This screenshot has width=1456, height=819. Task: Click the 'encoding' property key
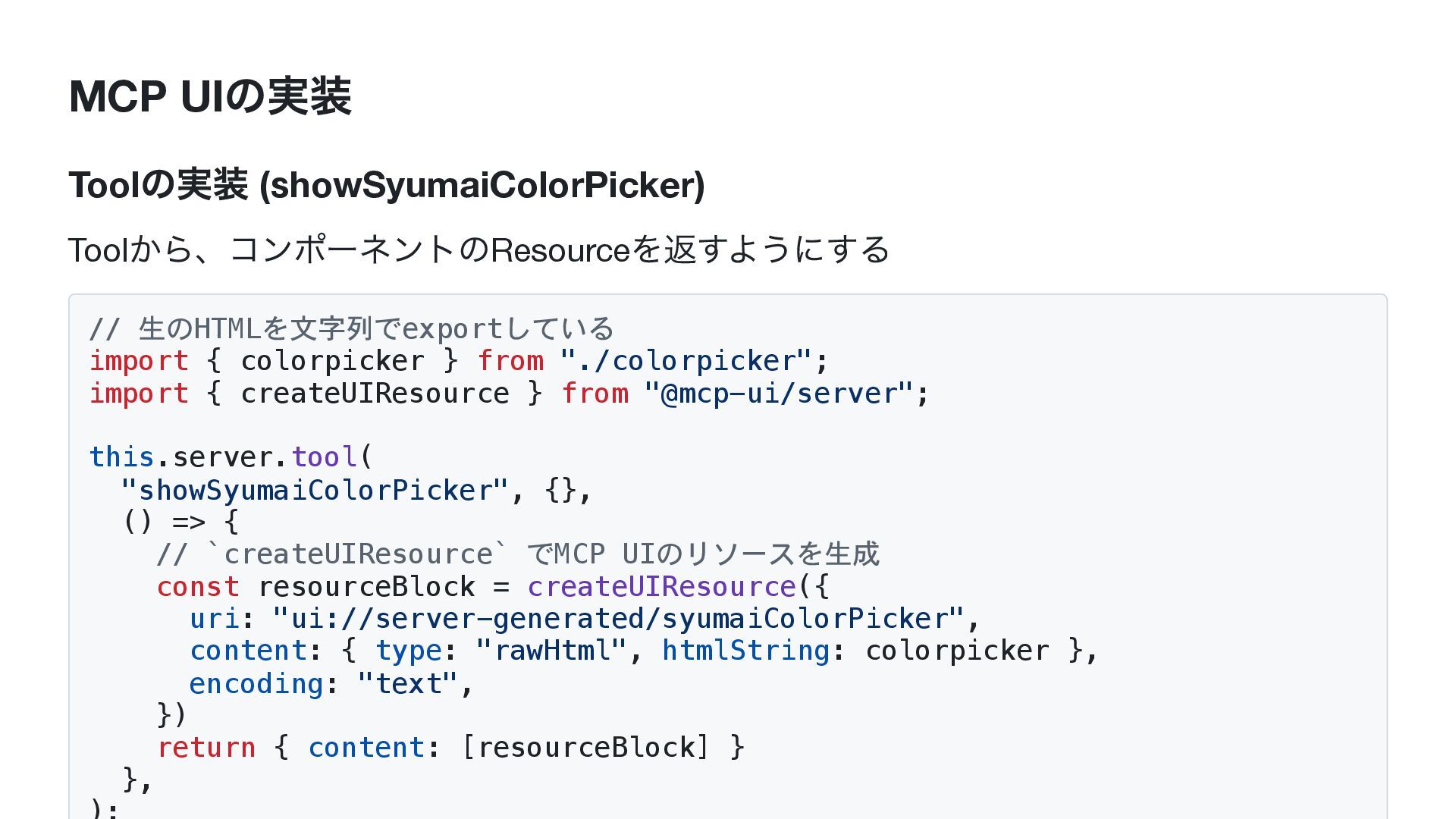pyautogui.click(x=257, y=684)
